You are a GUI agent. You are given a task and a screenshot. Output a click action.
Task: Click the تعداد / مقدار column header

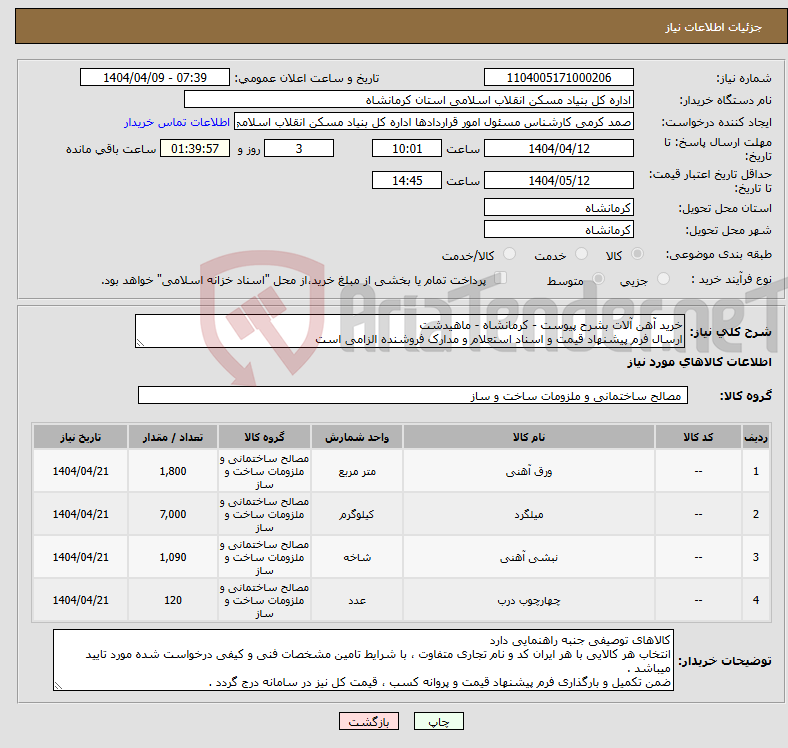[173, 437]
